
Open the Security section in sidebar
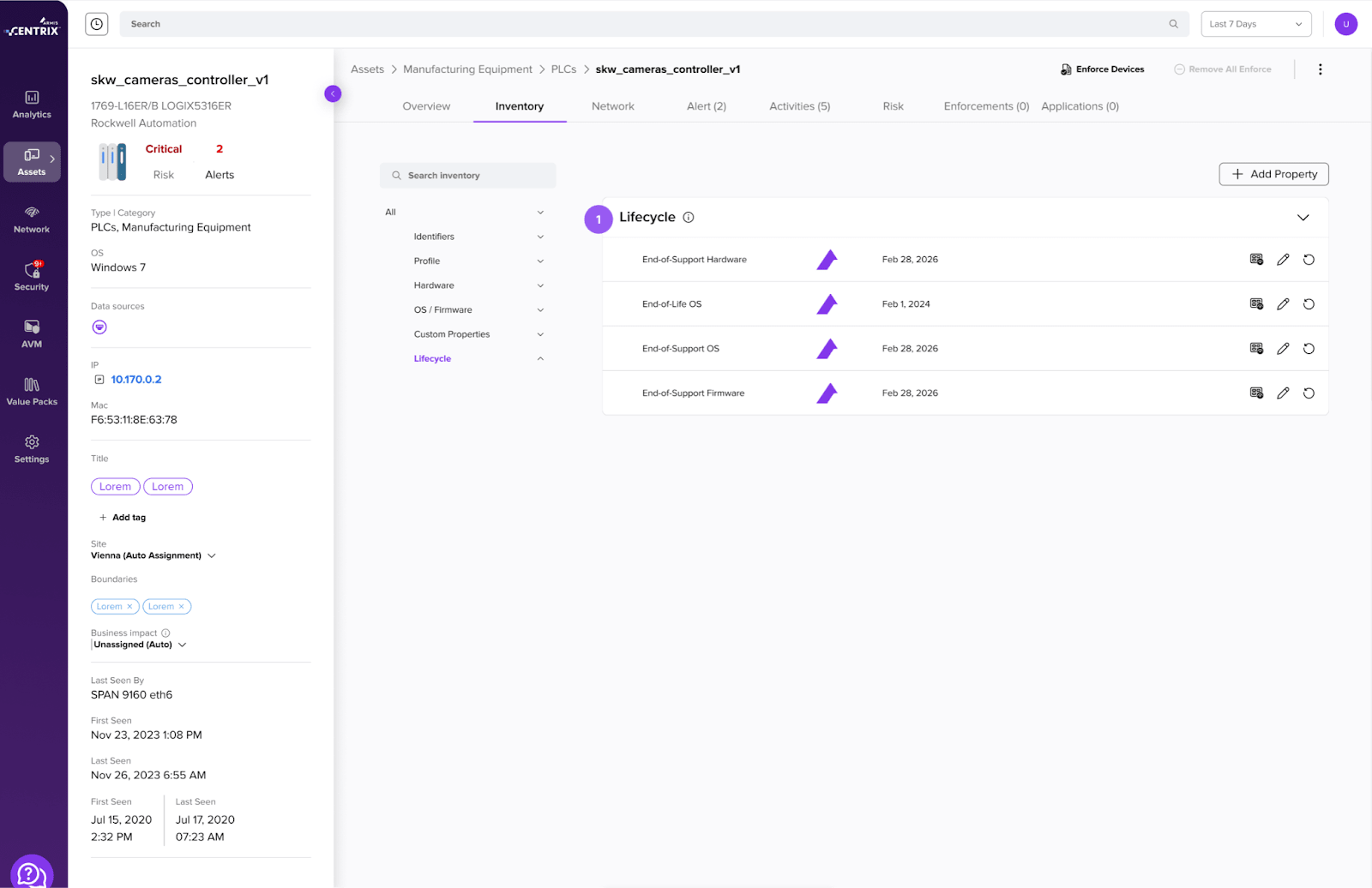point(32,277)
